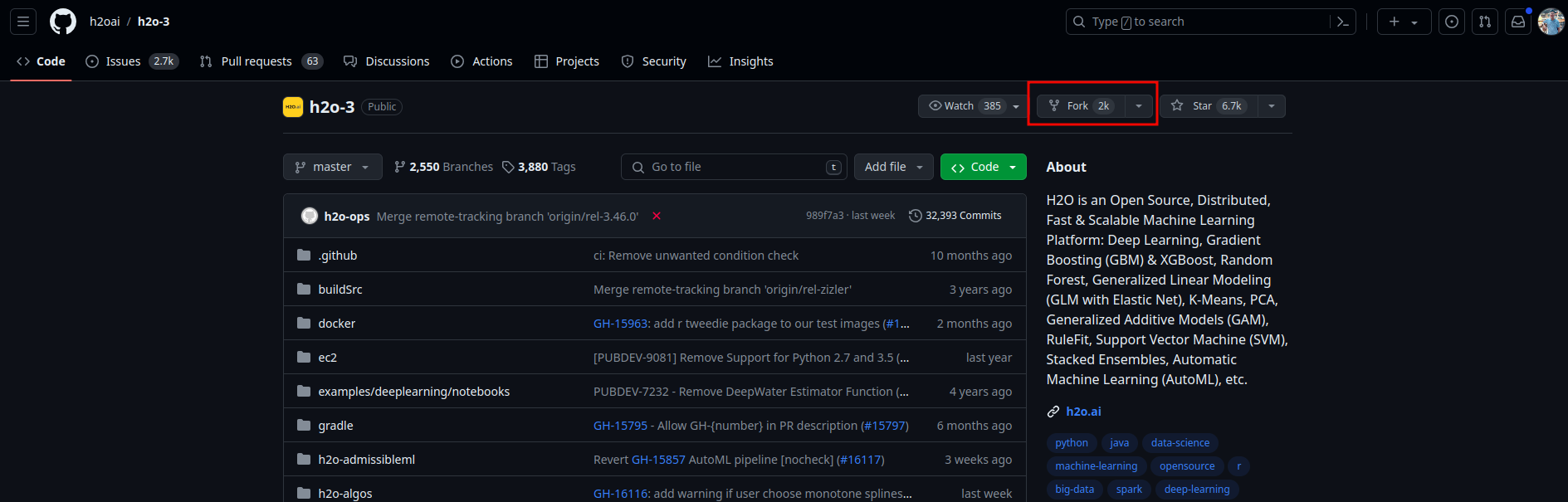
Task: Click the opensource topic tag
Action: [x=1187, y=466]
